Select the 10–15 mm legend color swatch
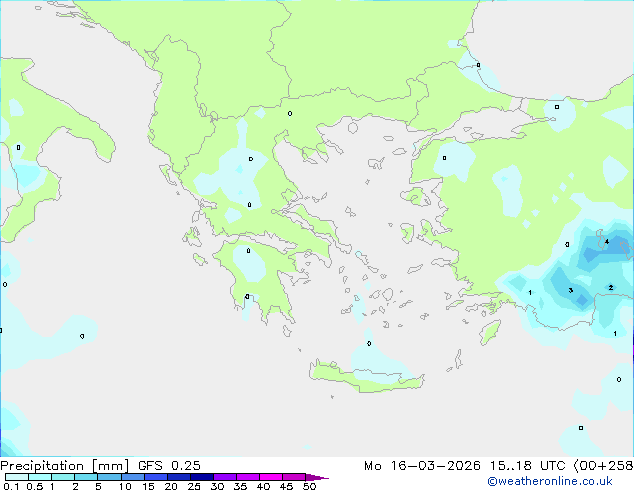 click(x=132, y=477)
